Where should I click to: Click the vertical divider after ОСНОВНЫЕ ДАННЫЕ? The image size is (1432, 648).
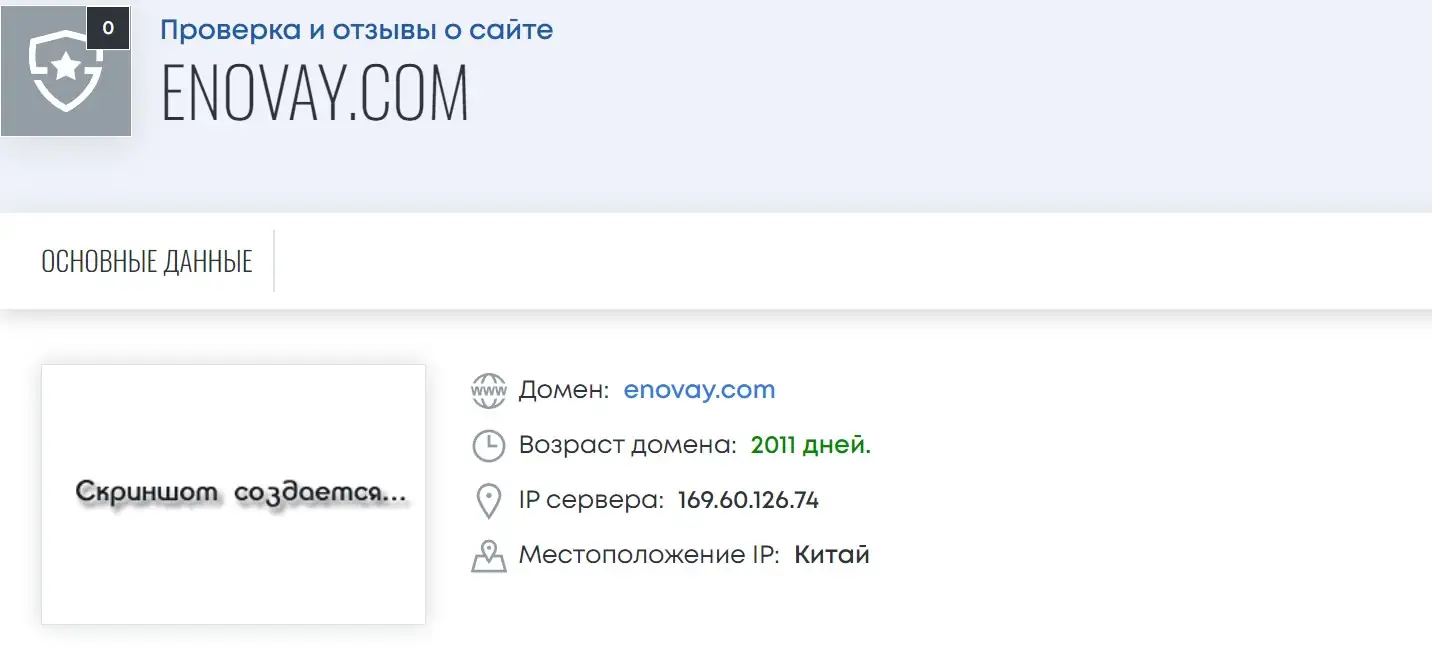pos(274,261)
